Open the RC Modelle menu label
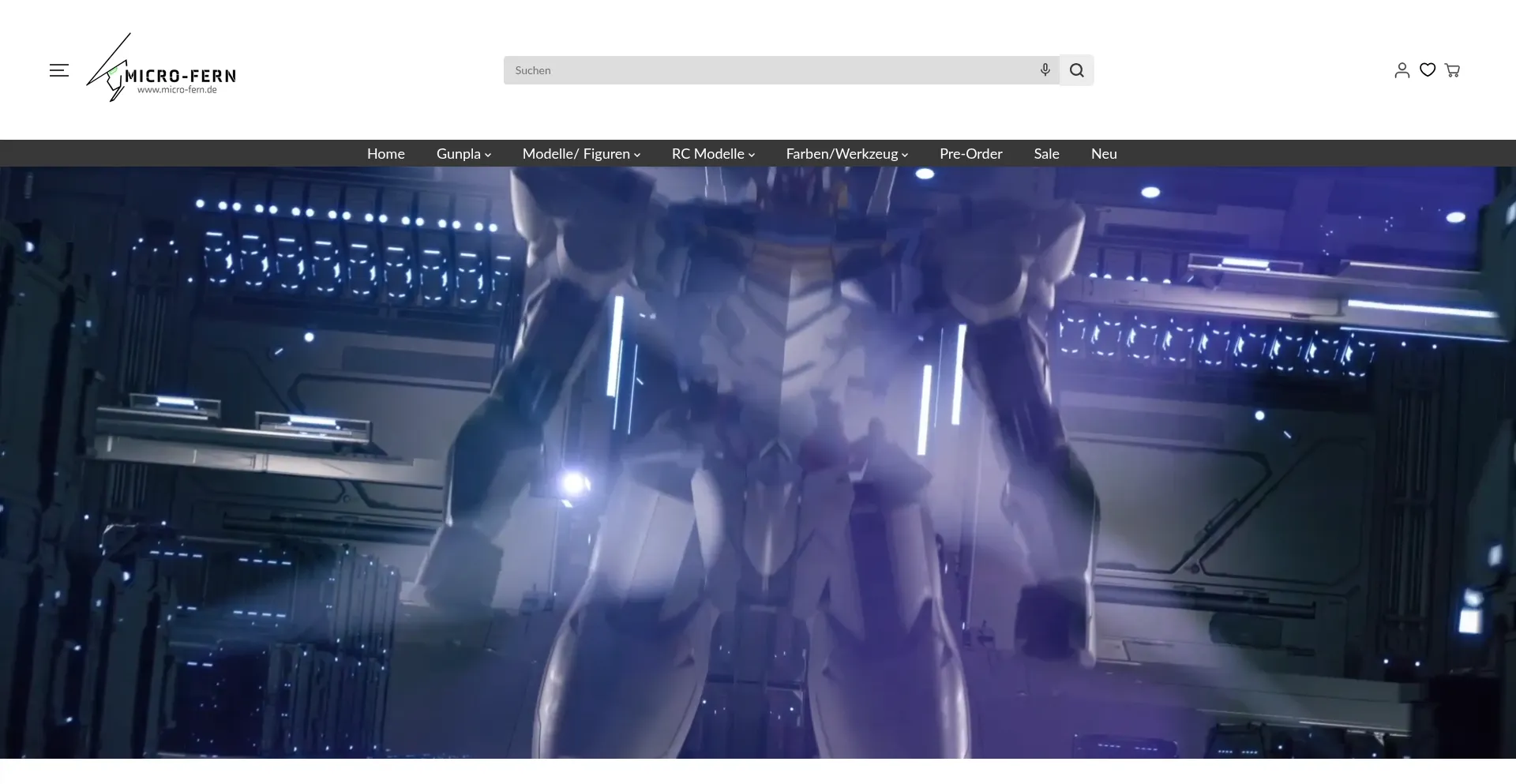This screenshot has height=784, width=1516. (x=707, y=154)
